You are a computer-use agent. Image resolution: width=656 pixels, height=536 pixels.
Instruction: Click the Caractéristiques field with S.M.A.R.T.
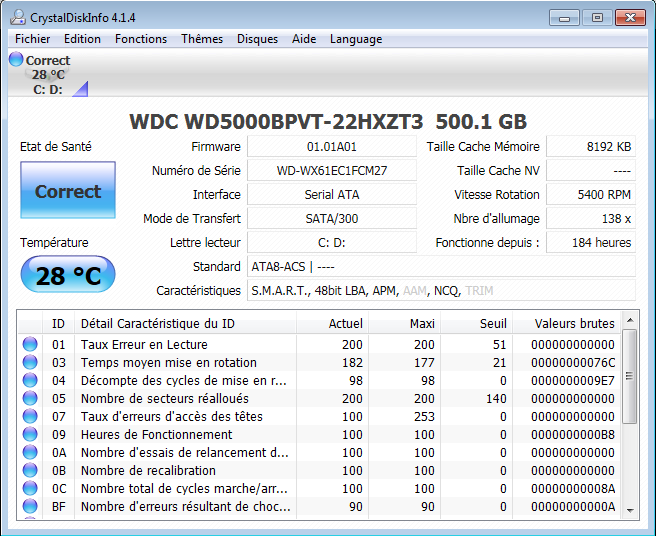click(x=441, y=290)
